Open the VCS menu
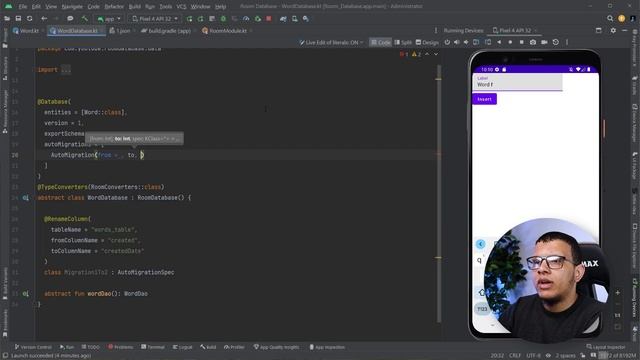640x360 pixels. 181,7
